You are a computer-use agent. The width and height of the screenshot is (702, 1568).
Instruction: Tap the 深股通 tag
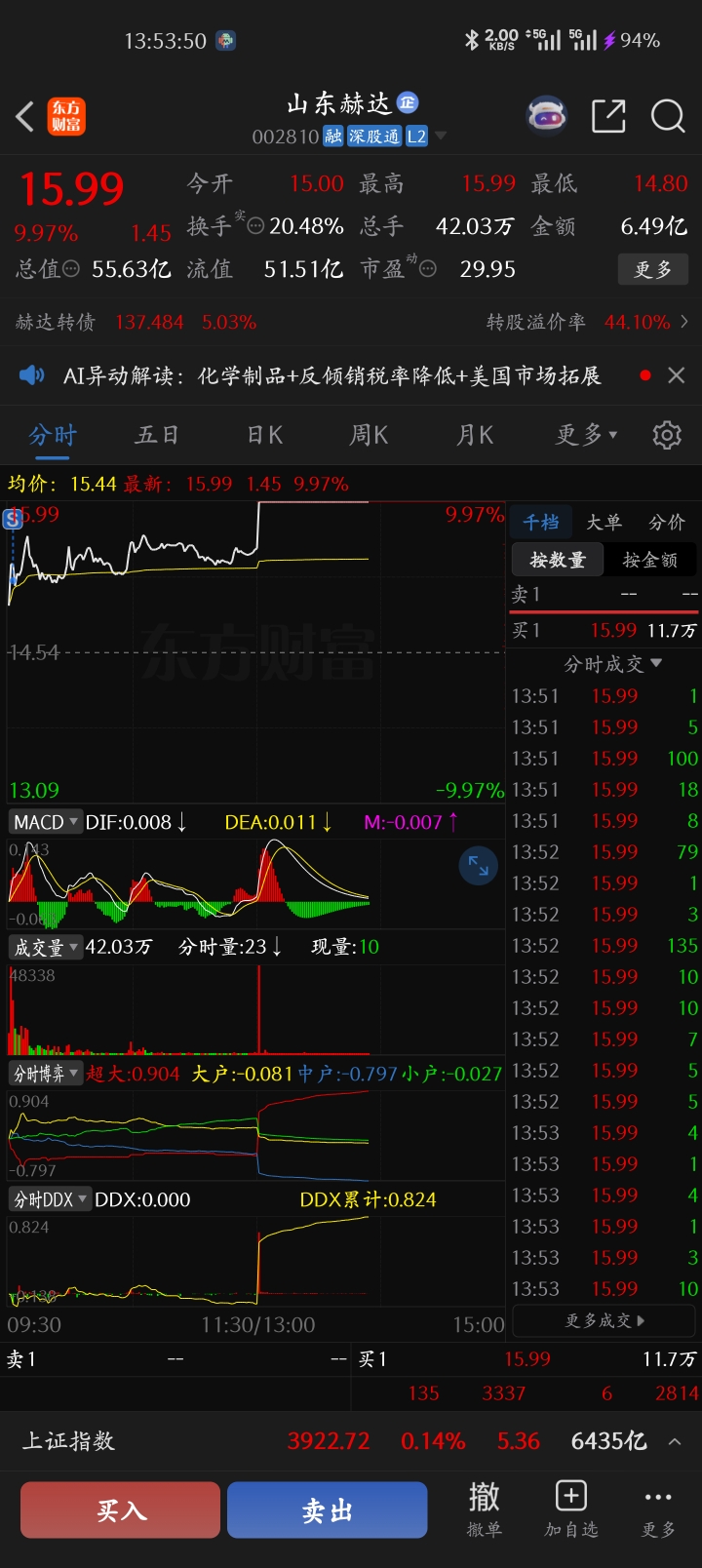pos(374,137)
